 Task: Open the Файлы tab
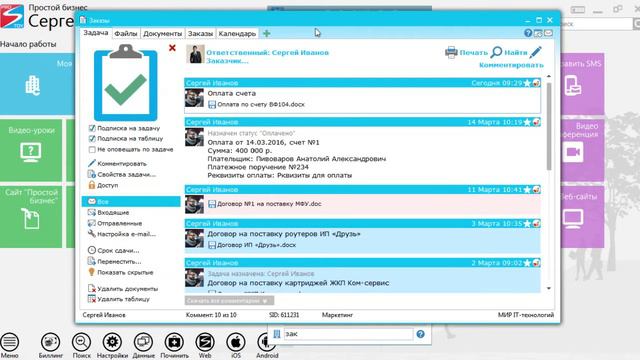(125, 33)
